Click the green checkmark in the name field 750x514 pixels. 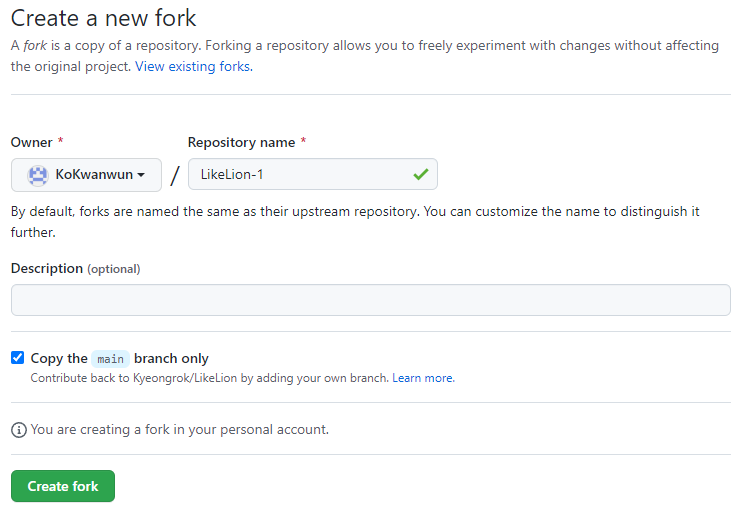pyautogui.click(x=420, y=175)
